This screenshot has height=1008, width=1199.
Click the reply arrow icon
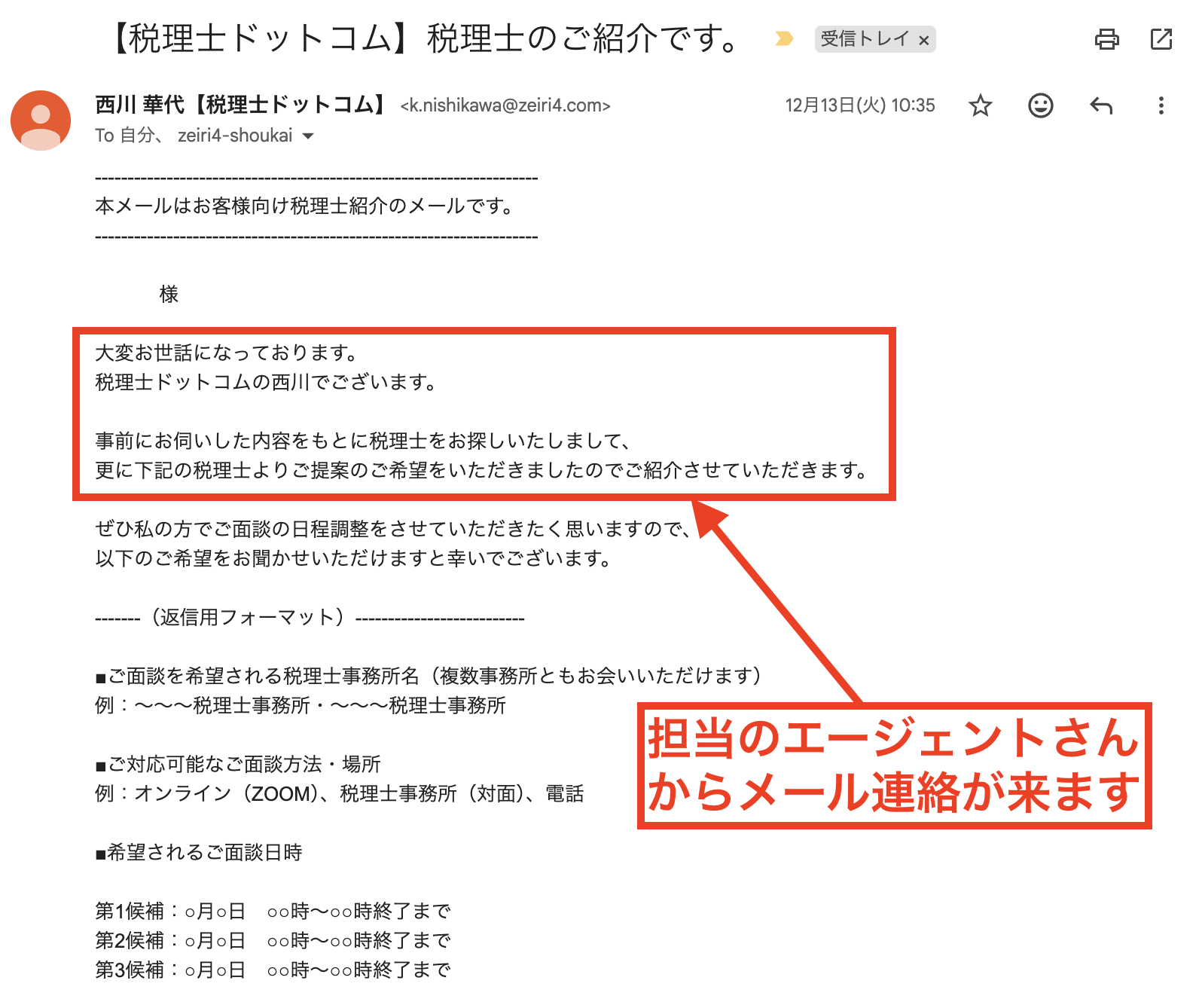pos(1101,105)
